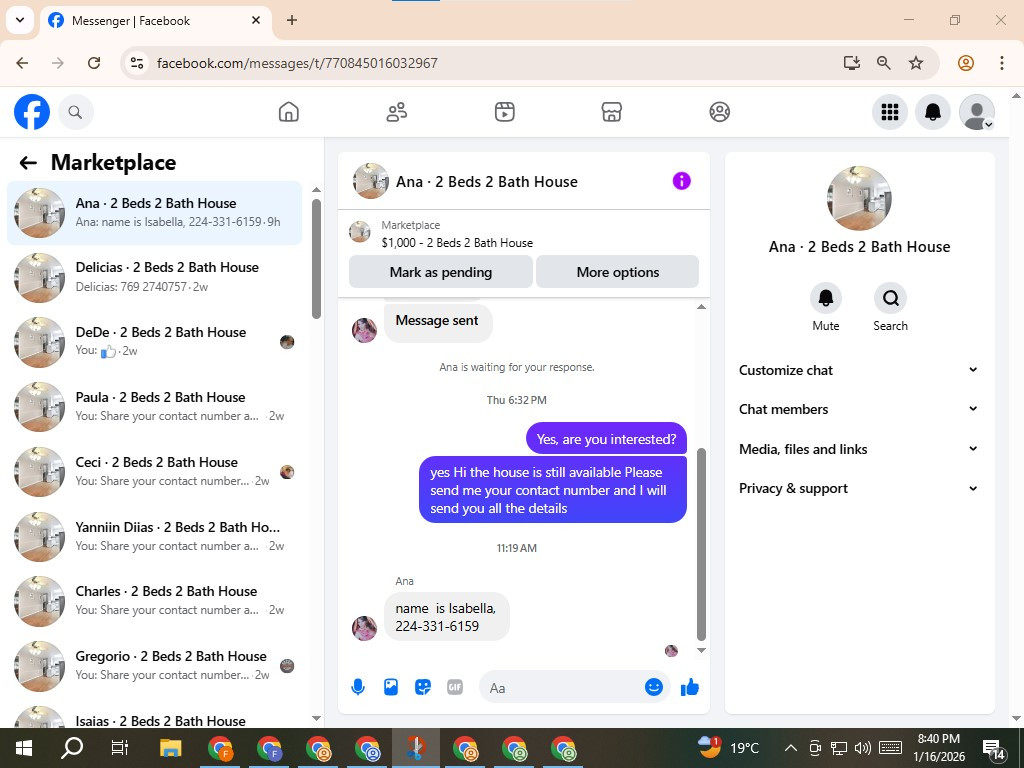Click the facebook.com address bar URL
The height and width of the screenshot is (768, 1024).
pyautogui.click(x=297, y=63)
